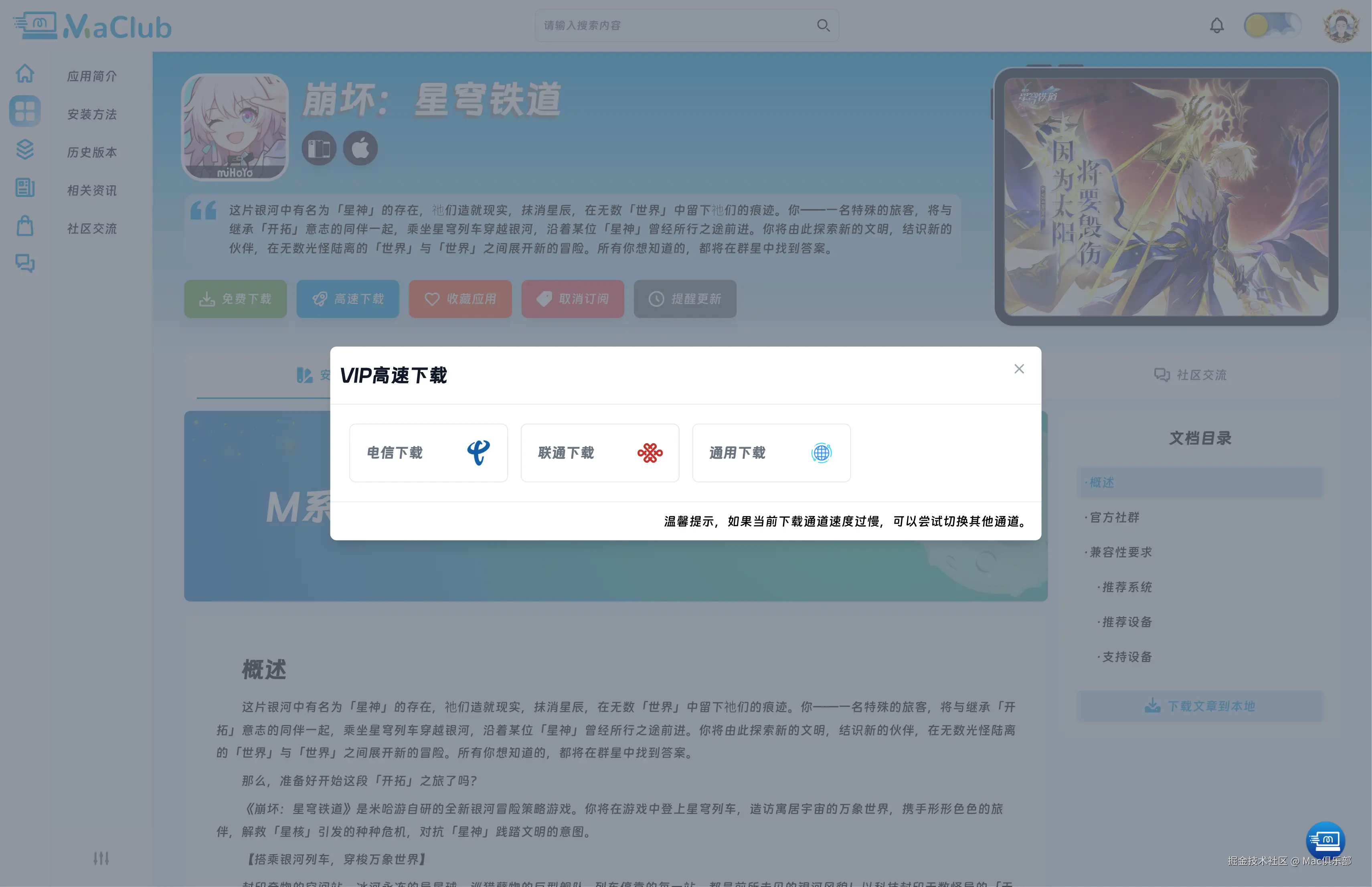
Task: Close the VIP高速下载 dialog
Action: (1019, 369)
